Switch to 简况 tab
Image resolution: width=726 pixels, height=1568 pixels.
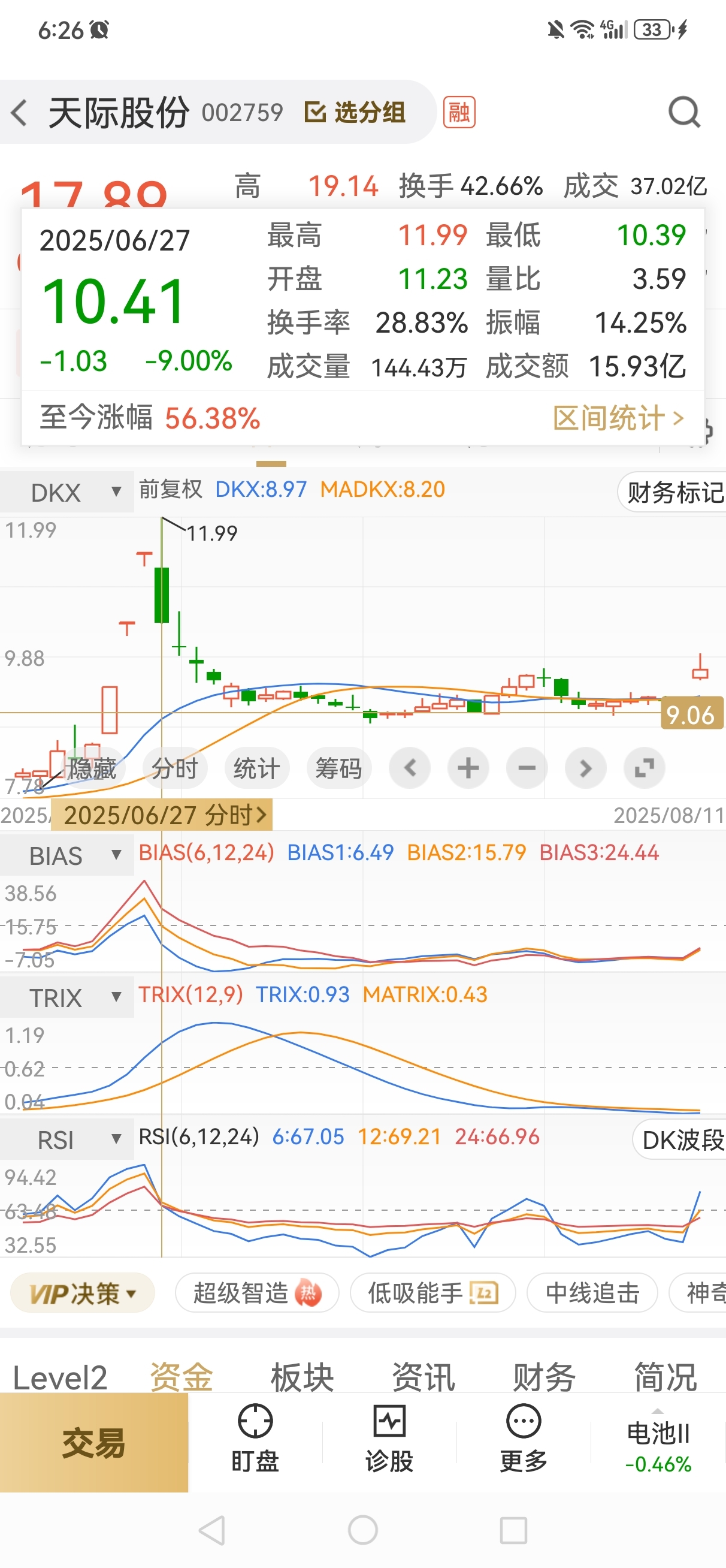pos(665,1377)
